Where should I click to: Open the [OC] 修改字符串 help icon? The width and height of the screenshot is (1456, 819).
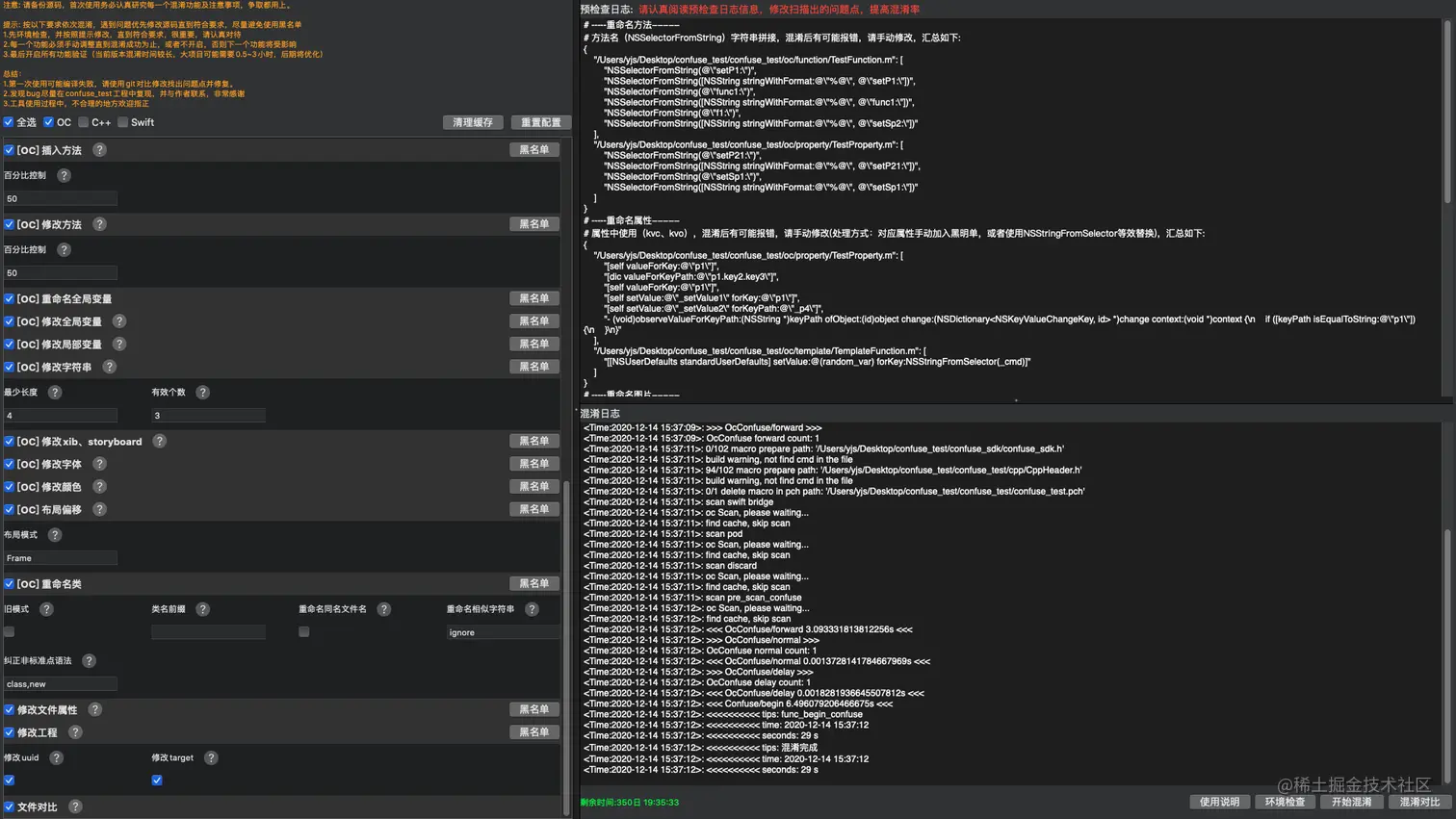(110, 367)
